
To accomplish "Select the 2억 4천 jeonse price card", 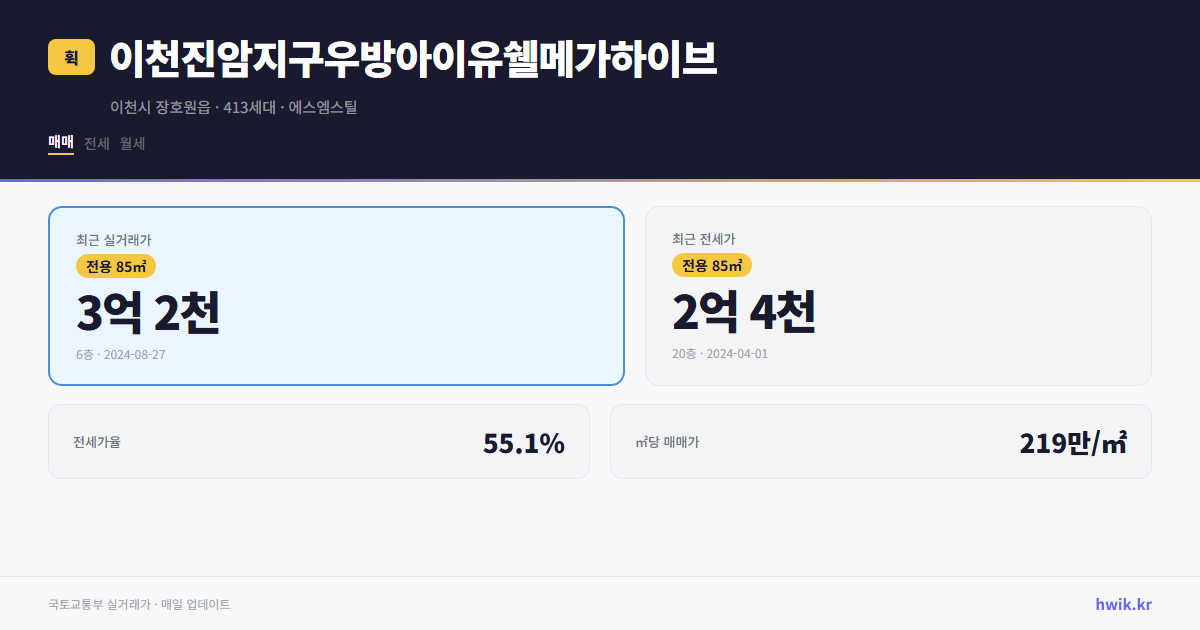I will (x=899, y=295).
